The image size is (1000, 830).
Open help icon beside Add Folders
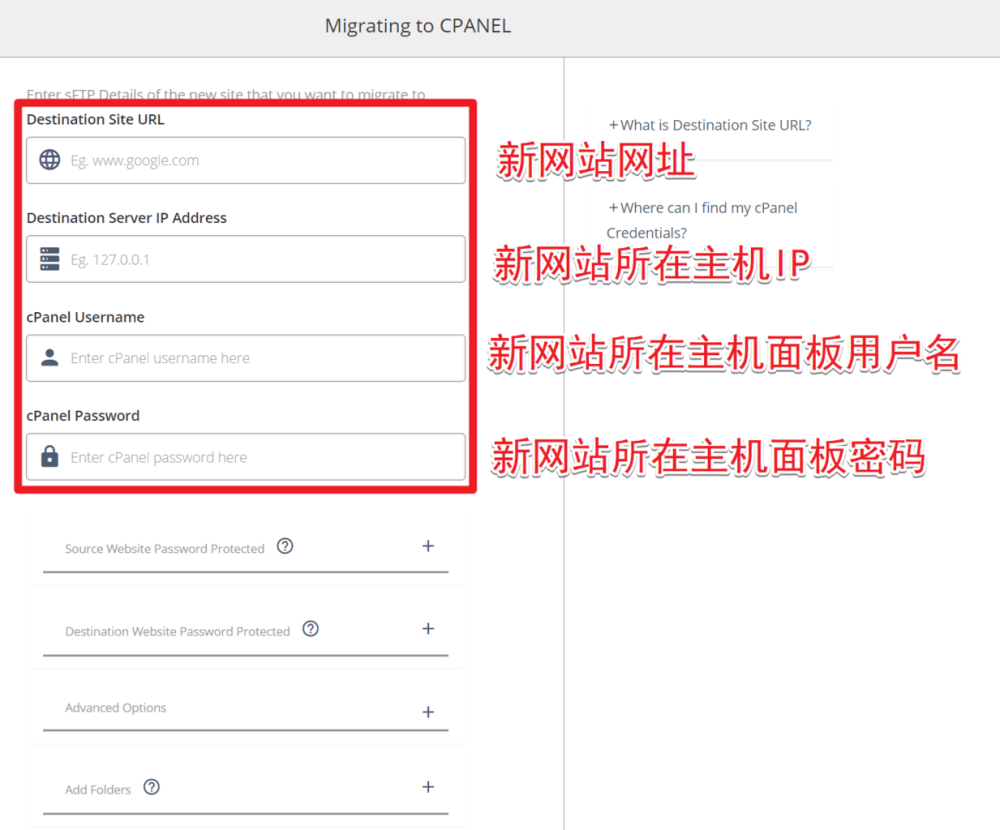pyautogui.click(x=152, y=787)
